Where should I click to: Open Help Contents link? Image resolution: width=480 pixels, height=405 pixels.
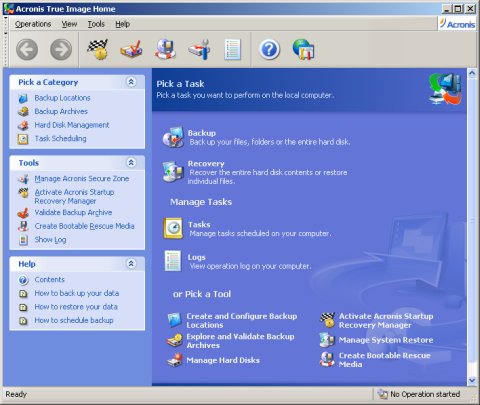pos(49,279)
